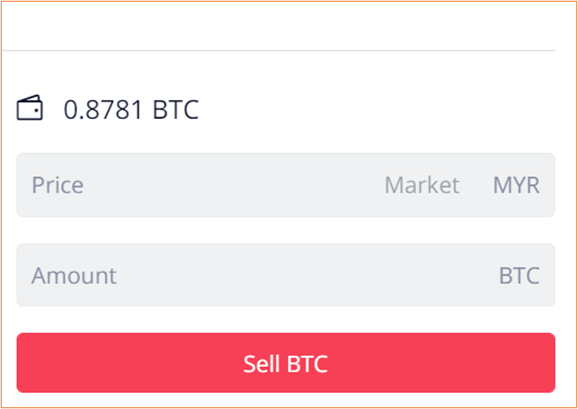Viewport: 578px width, 409px height.
Task: Focus the Amount input field
Action: tap(286, 275)
